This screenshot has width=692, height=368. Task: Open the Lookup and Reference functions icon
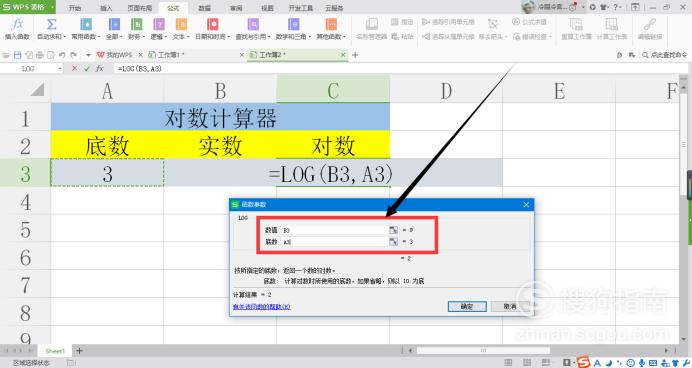tap(253, 24)
